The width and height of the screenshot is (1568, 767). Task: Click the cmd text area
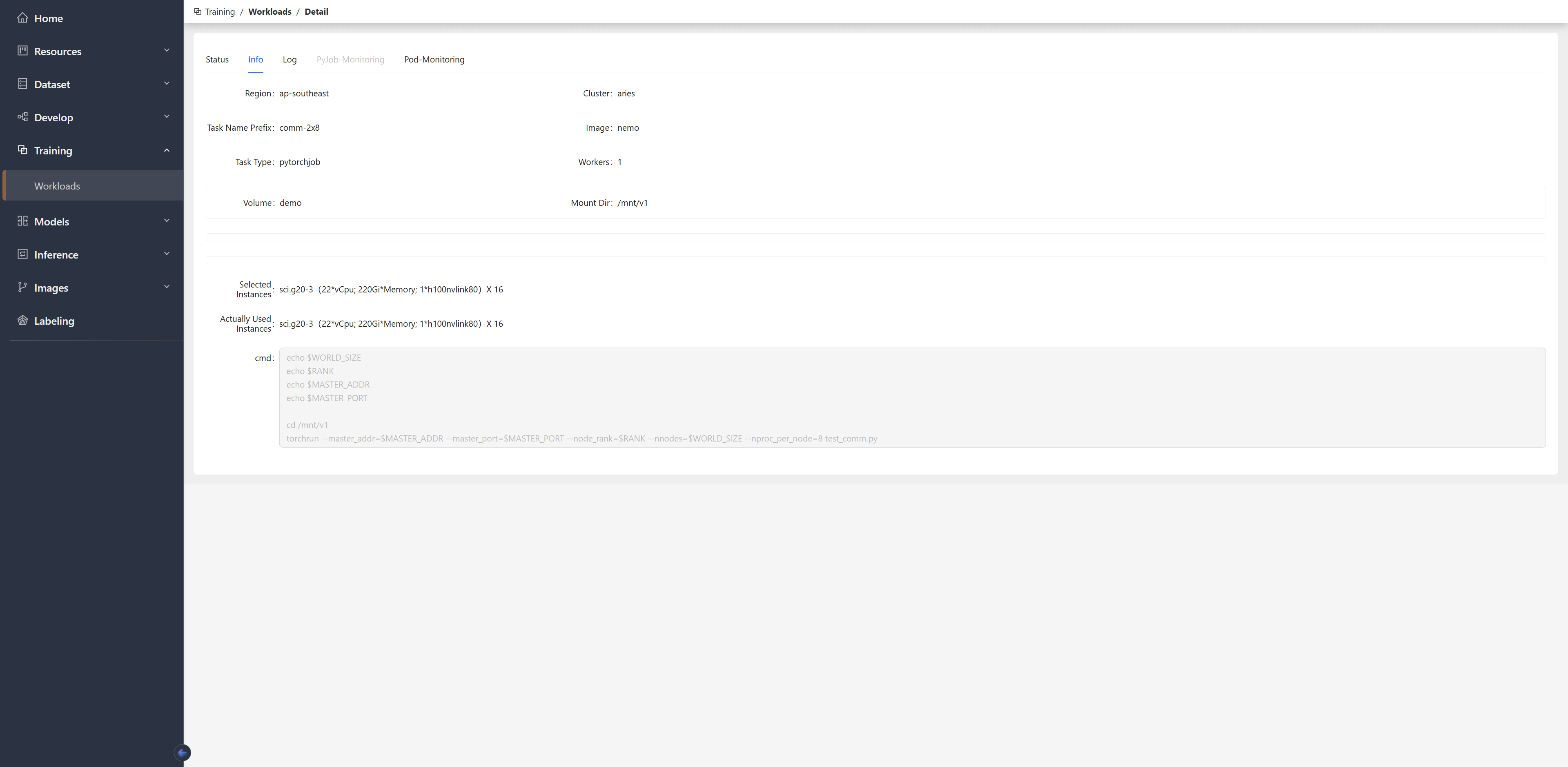point(912,397)
